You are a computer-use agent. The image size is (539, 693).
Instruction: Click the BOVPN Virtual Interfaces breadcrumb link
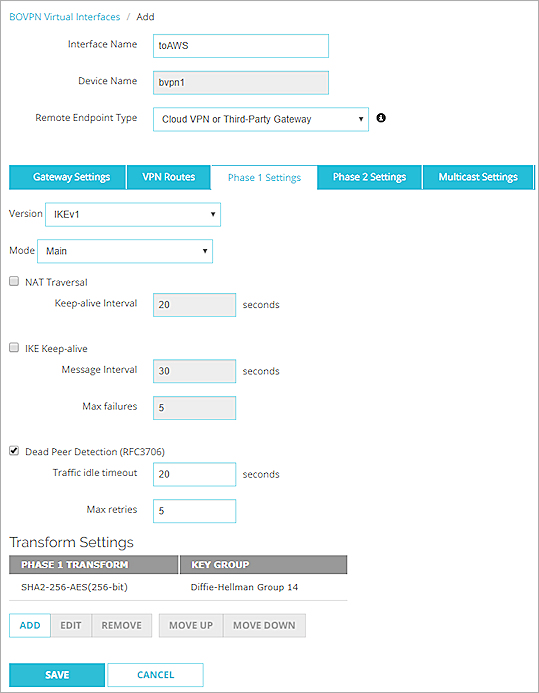(x=65, y=17)
